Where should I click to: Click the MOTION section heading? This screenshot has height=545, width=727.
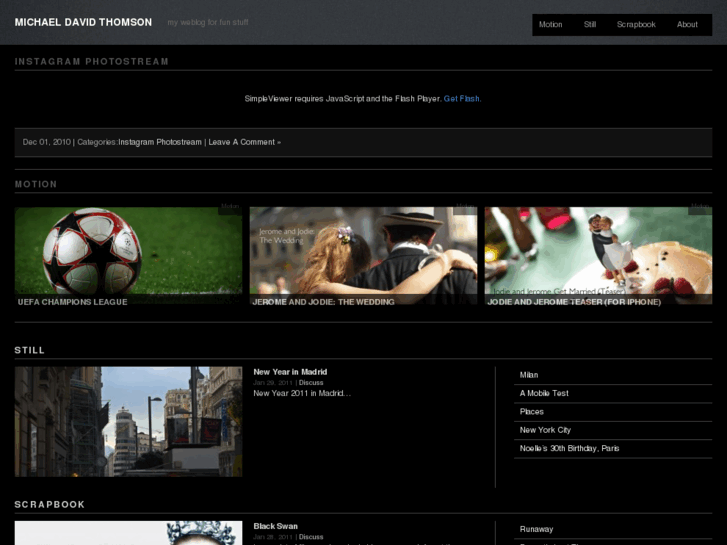point(36,184)
